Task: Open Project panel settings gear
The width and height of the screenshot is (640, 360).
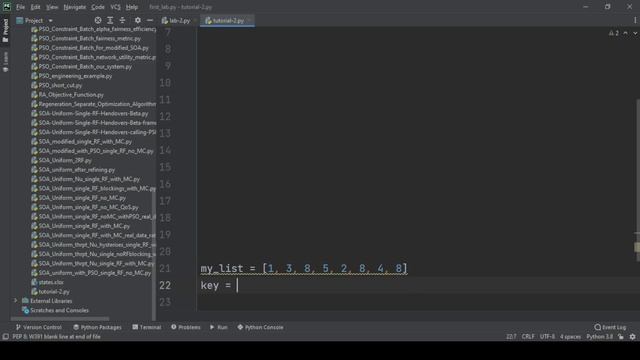Action: coord(138,20)
